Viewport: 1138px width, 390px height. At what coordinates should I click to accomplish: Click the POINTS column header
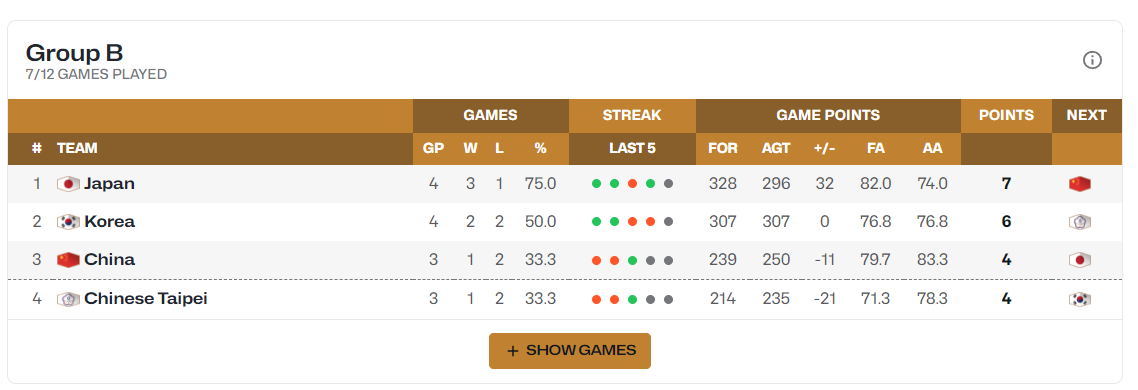point(1006,115)
